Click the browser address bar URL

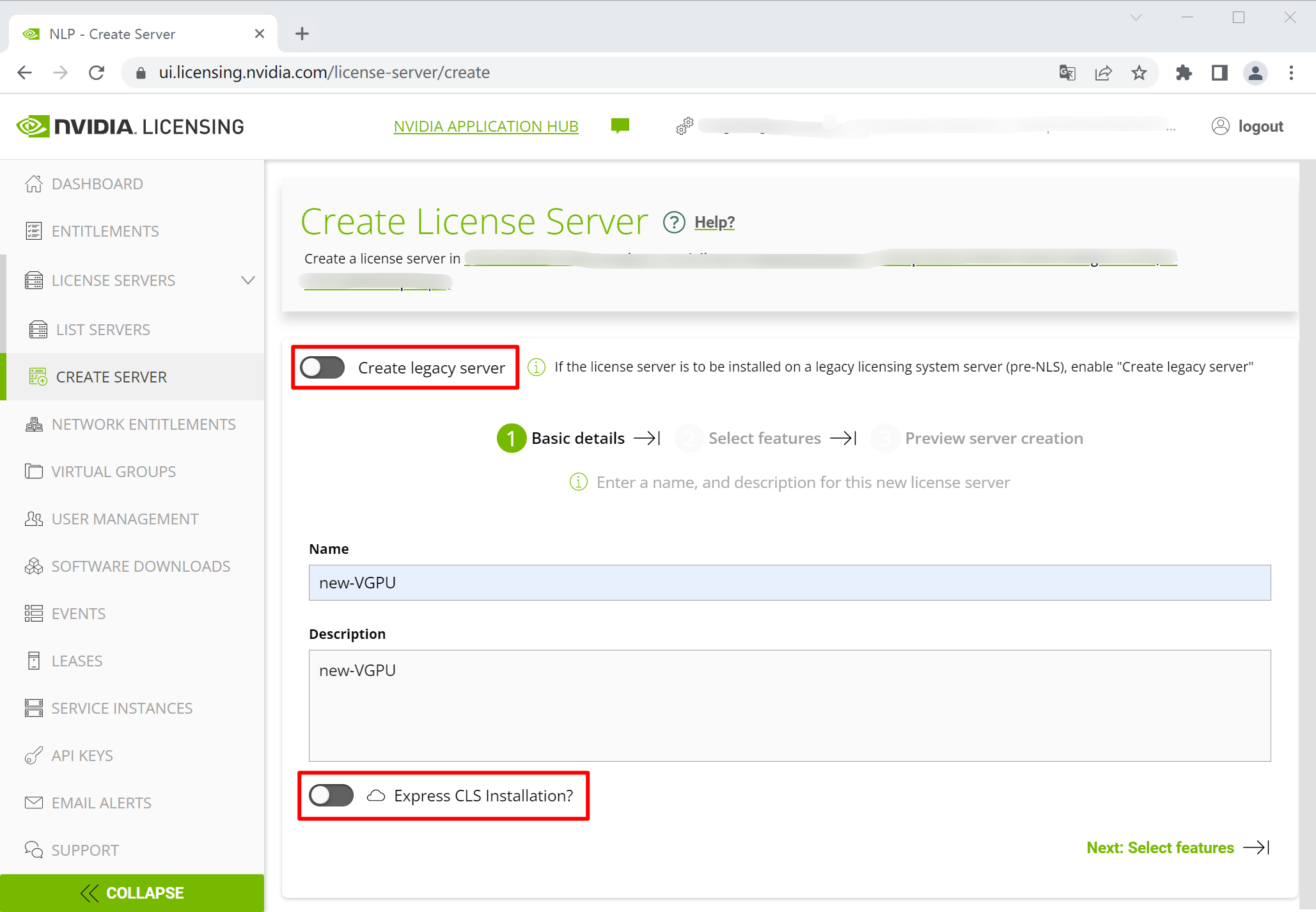pyautogui.click(x=324, y=73)
